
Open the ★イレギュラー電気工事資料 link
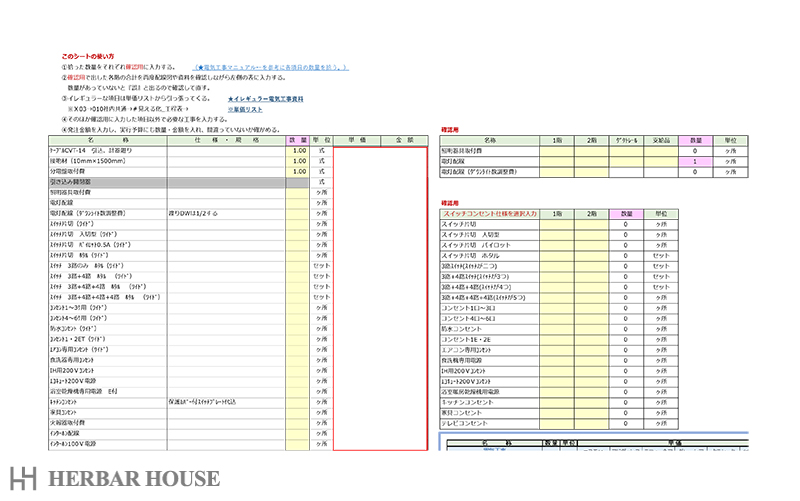265,100
